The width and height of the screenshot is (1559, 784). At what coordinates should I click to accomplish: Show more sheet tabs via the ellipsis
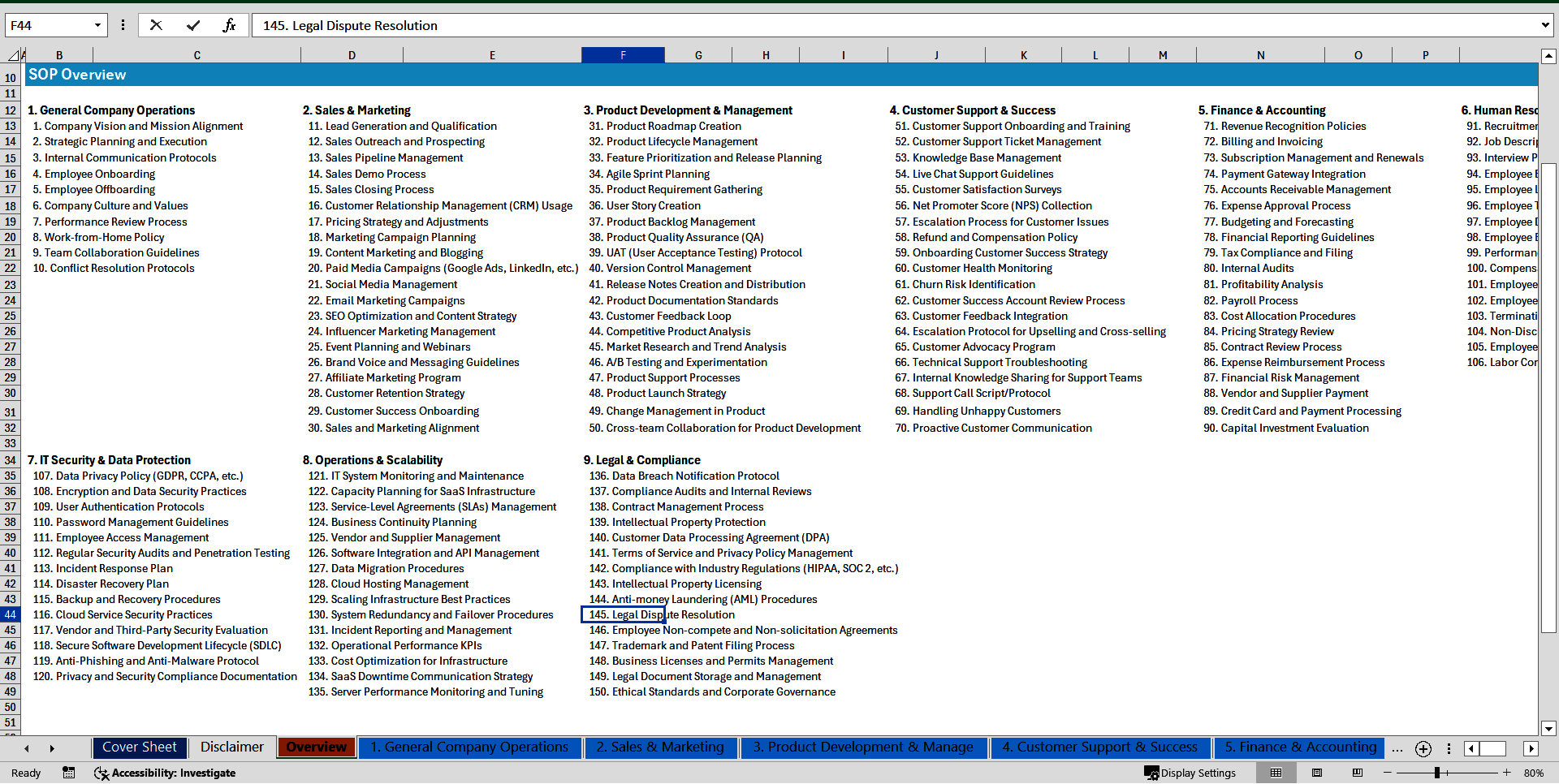(1397, 748)
